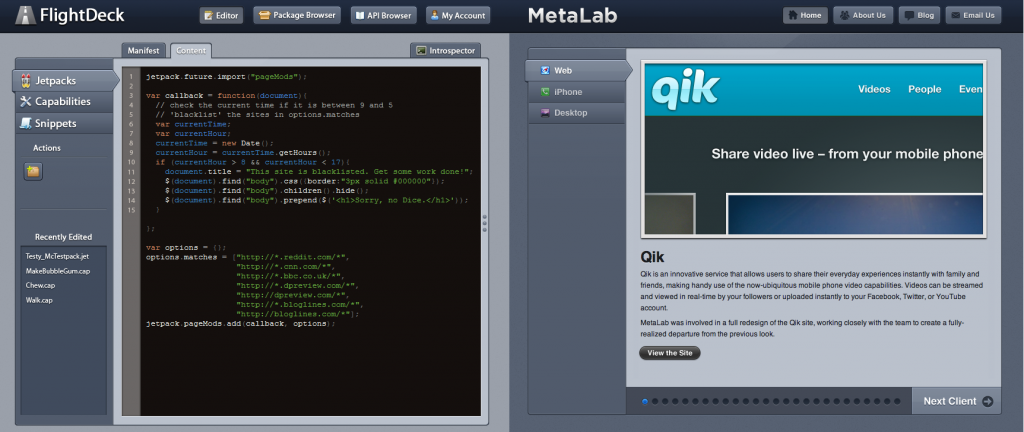The image size is (1024, 432).
Task: Go to My Account
Action: [x=458, y=15]
